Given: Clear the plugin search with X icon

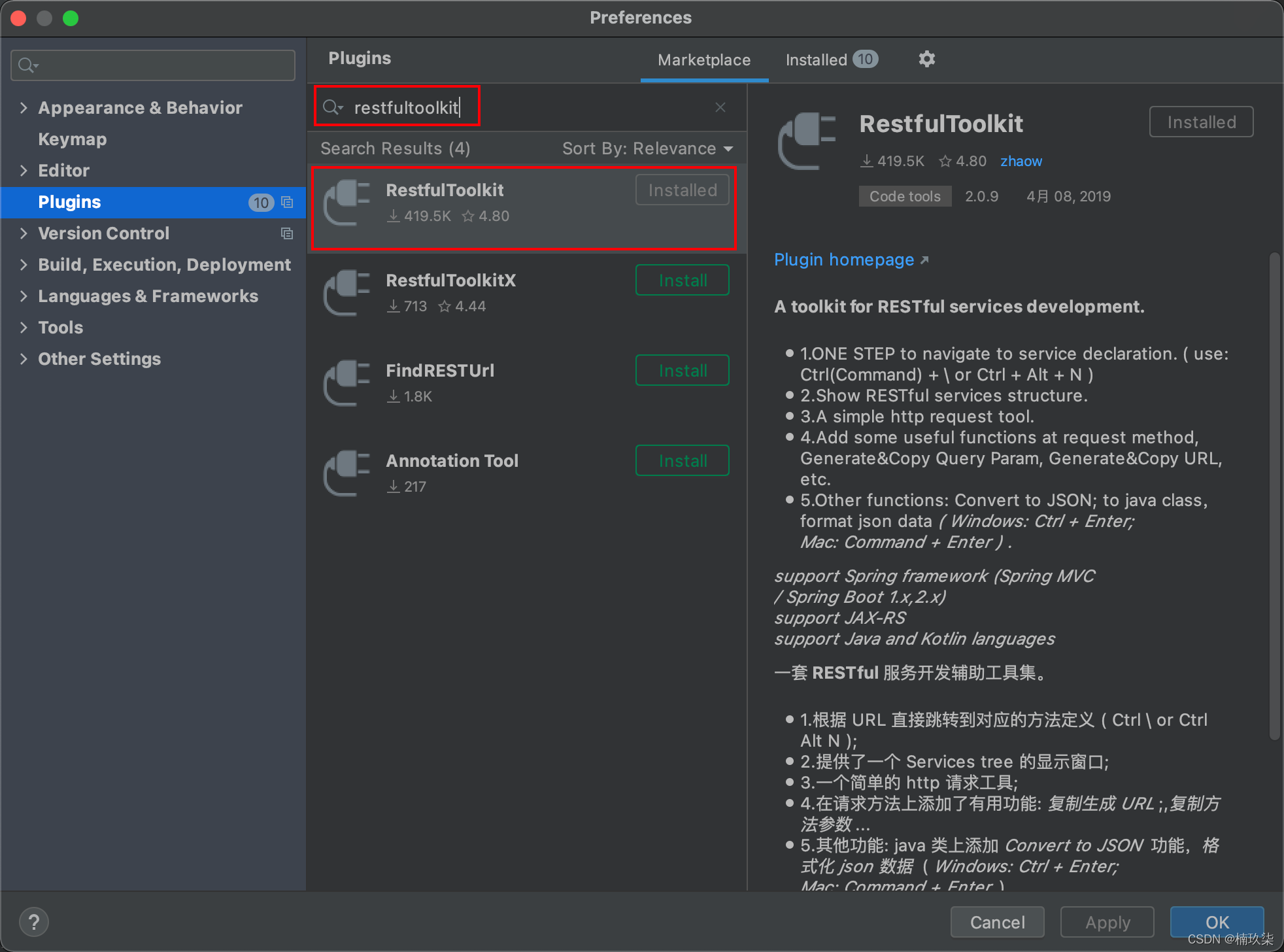Looking at the screenshot, I should point(720,107).
